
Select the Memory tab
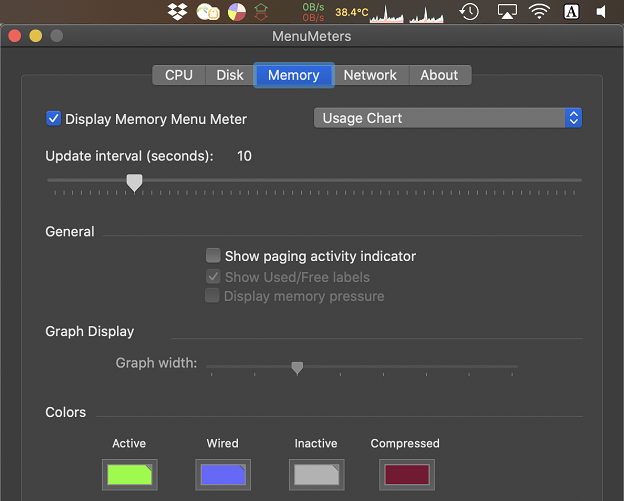pyautogui.click(x=294, y=75)
